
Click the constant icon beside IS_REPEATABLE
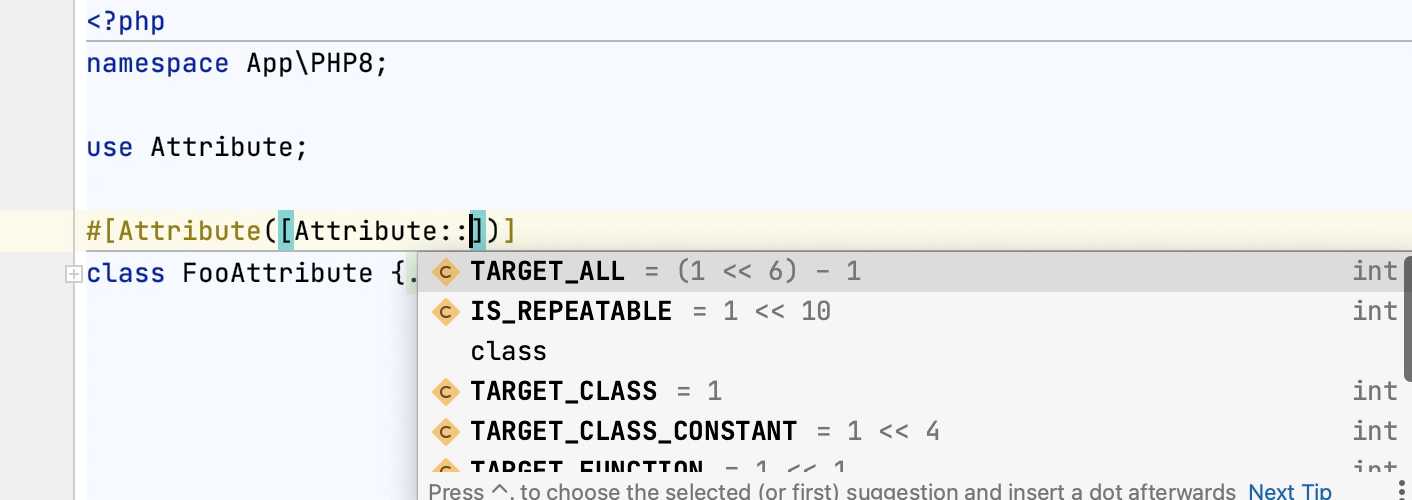point(445,312)
